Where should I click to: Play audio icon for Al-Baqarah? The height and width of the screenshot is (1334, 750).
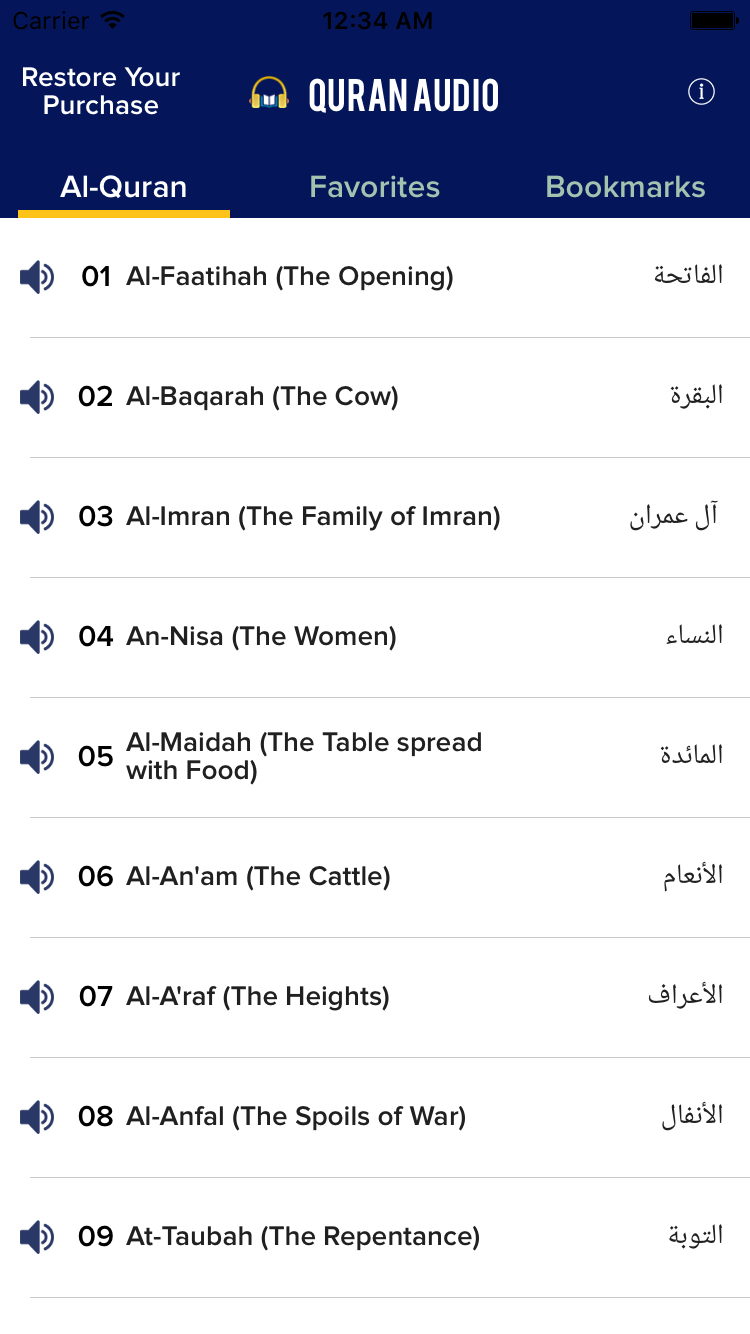pyautogui.click(x=37, y=397)
